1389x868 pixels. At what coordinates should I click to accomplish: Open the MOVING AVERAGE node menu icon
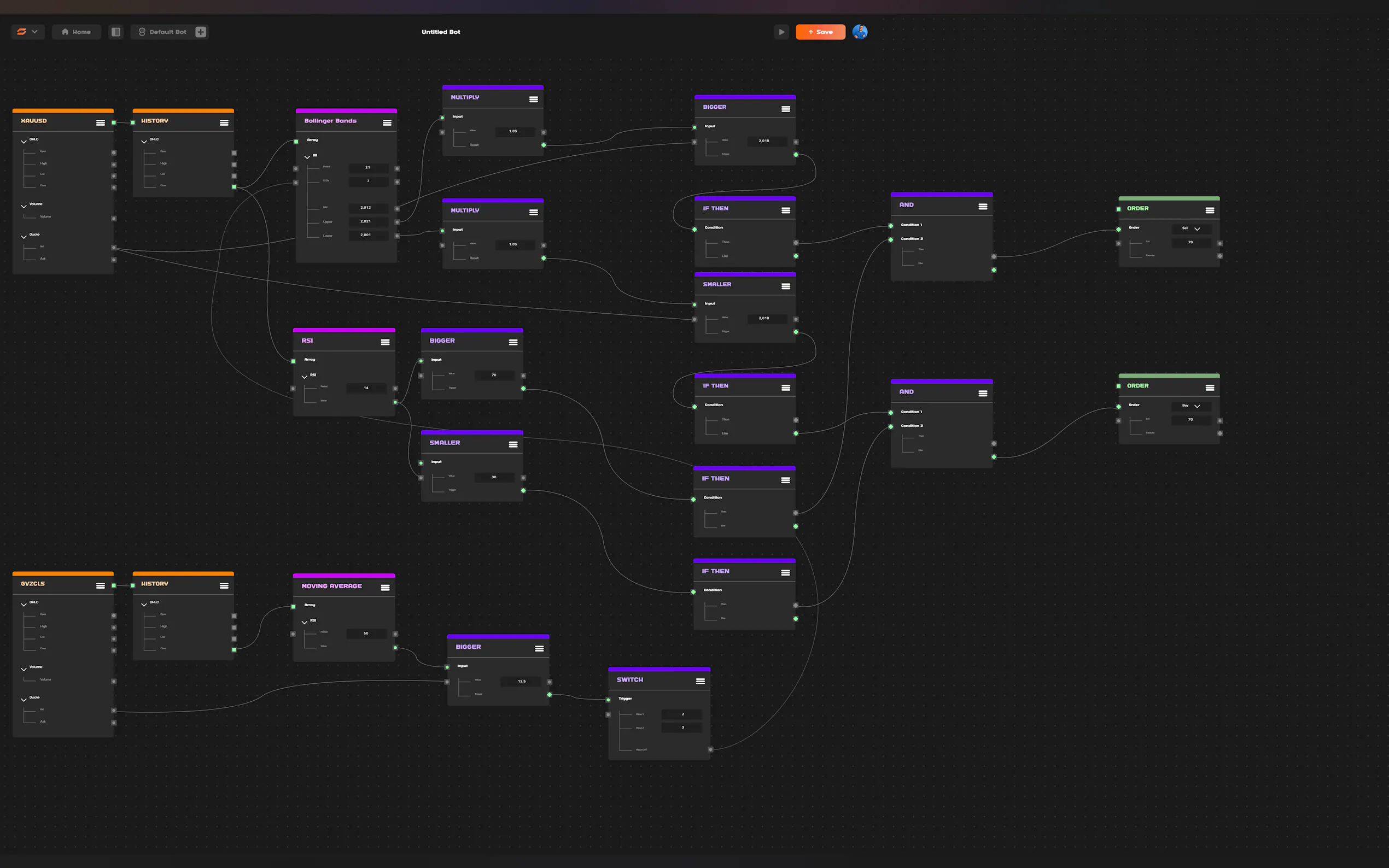pyautogui.click(x=385, y=587)
